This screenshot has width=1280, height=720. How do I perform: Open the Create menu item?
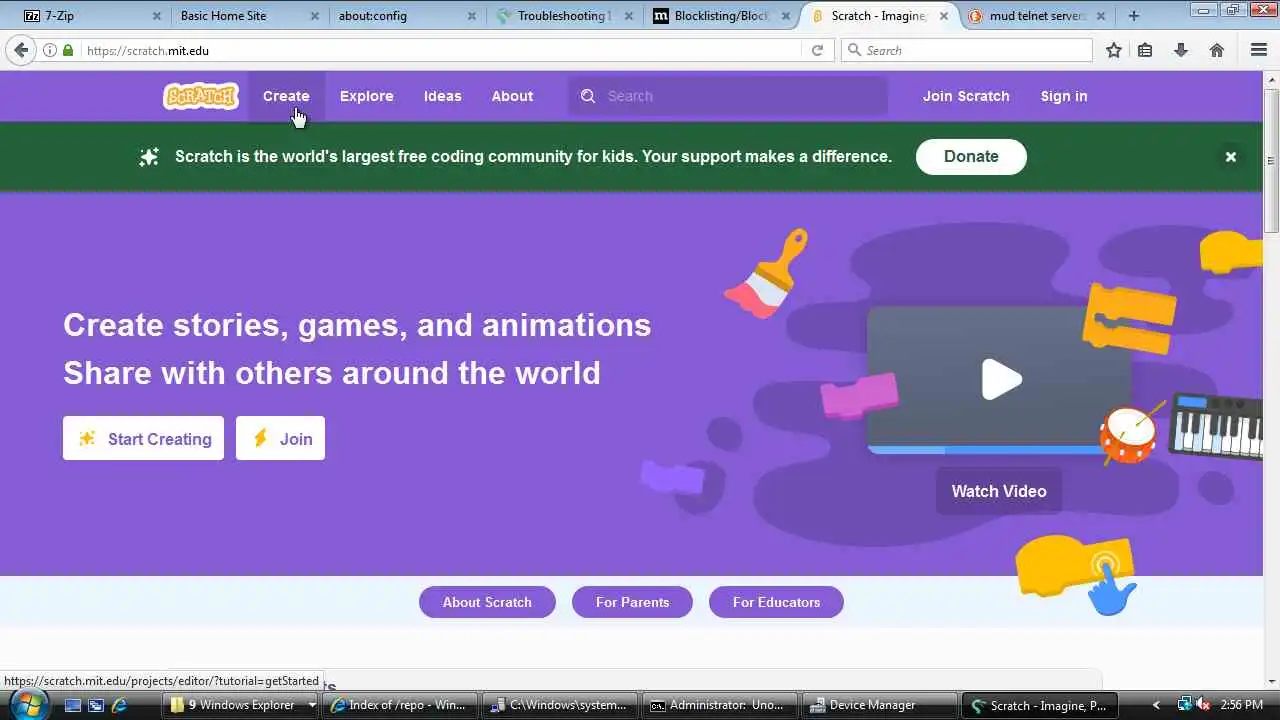(x=286, y=96)
